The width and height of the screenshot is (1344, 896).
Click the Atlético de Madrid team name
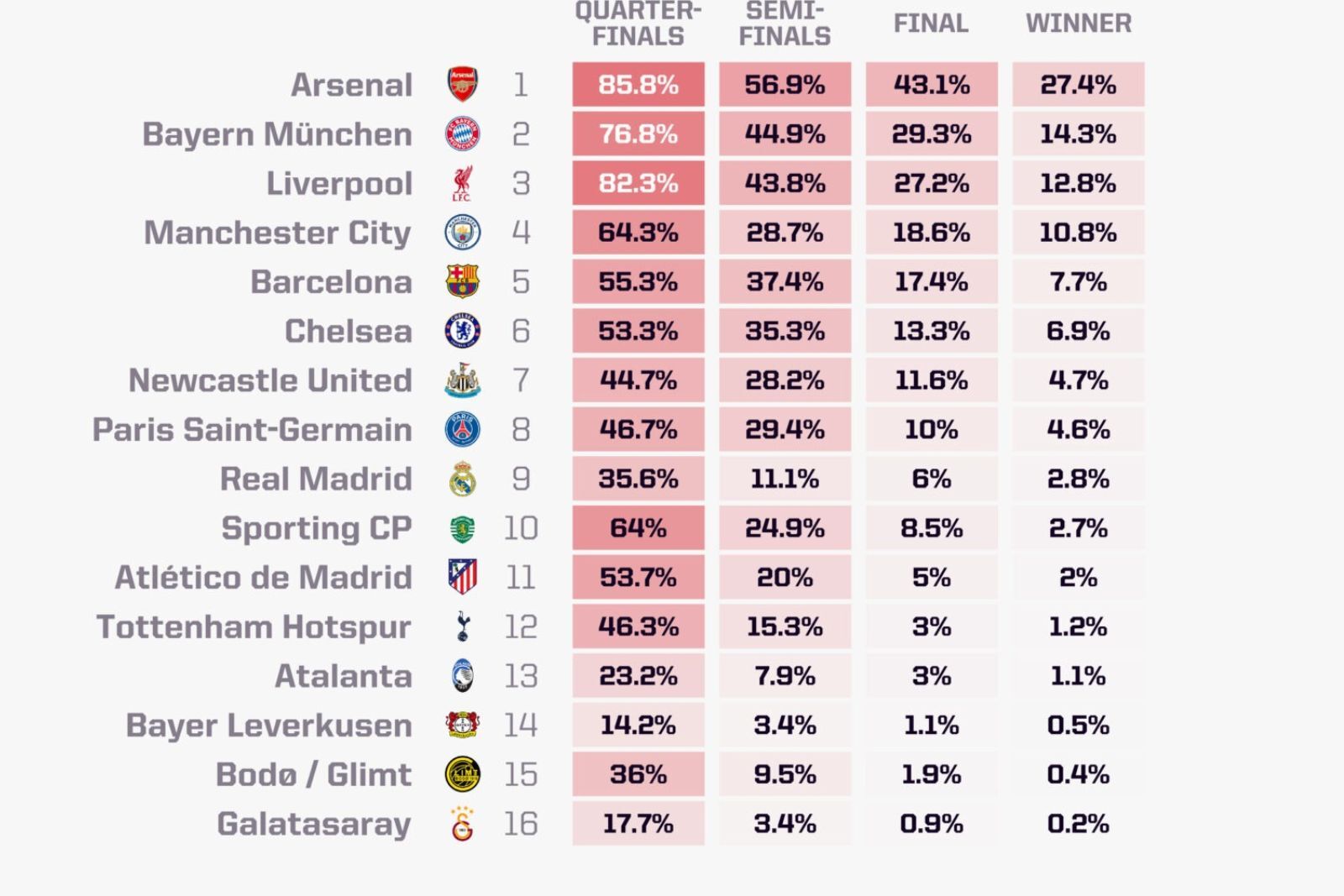coord(264,578)
